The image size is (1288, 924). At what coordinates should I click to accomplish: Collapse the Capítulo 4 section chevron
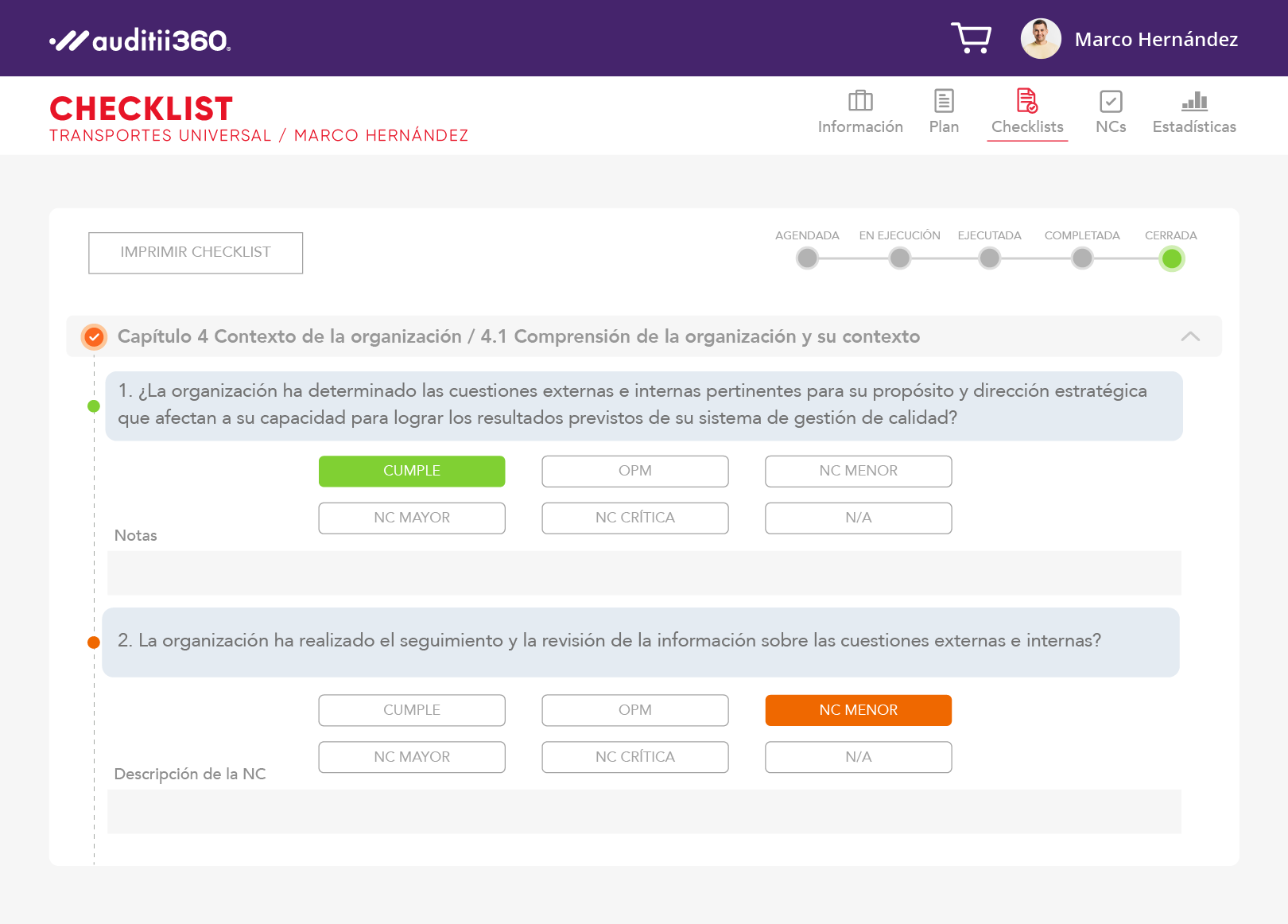pos(1190,336)
